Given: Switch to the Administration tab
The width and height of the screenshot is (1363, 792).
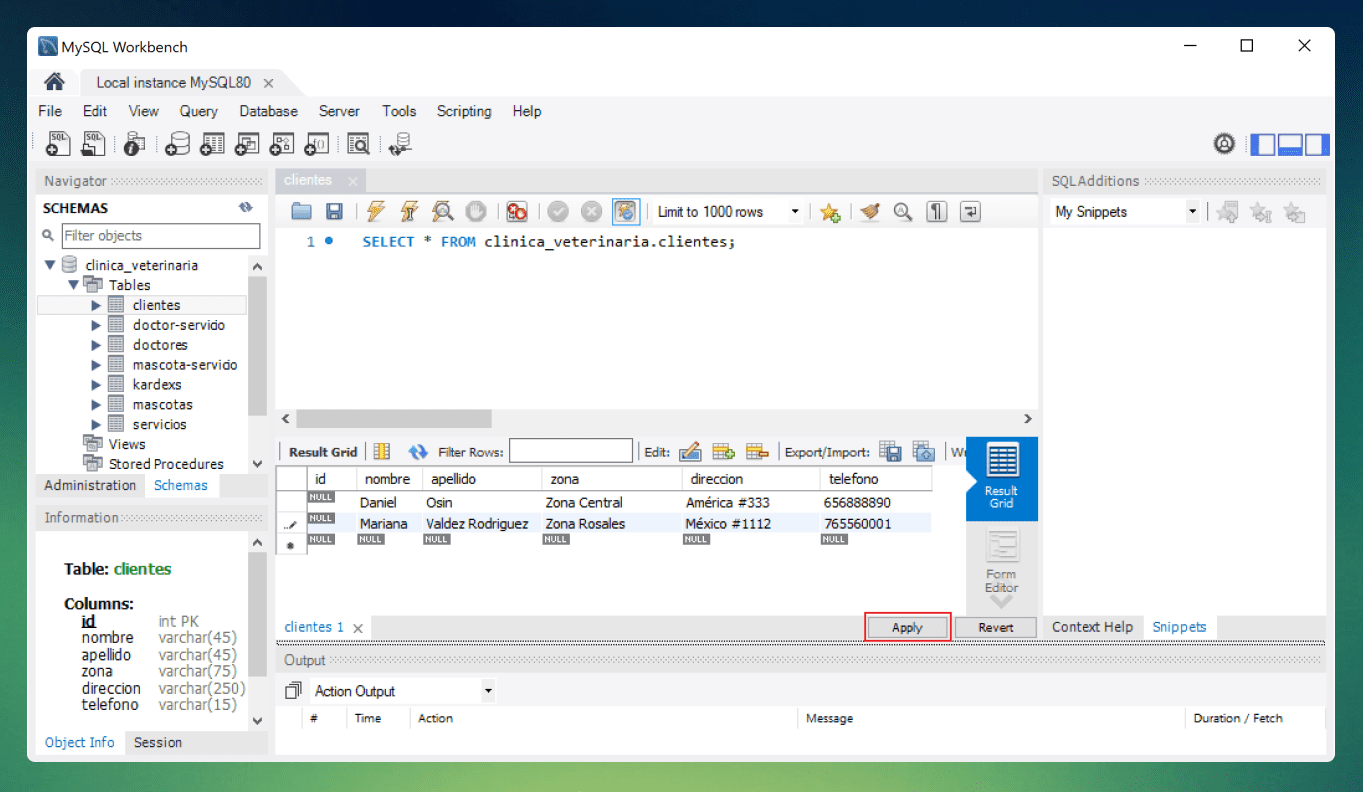Looking at the screenshot, I should point(89,485).
